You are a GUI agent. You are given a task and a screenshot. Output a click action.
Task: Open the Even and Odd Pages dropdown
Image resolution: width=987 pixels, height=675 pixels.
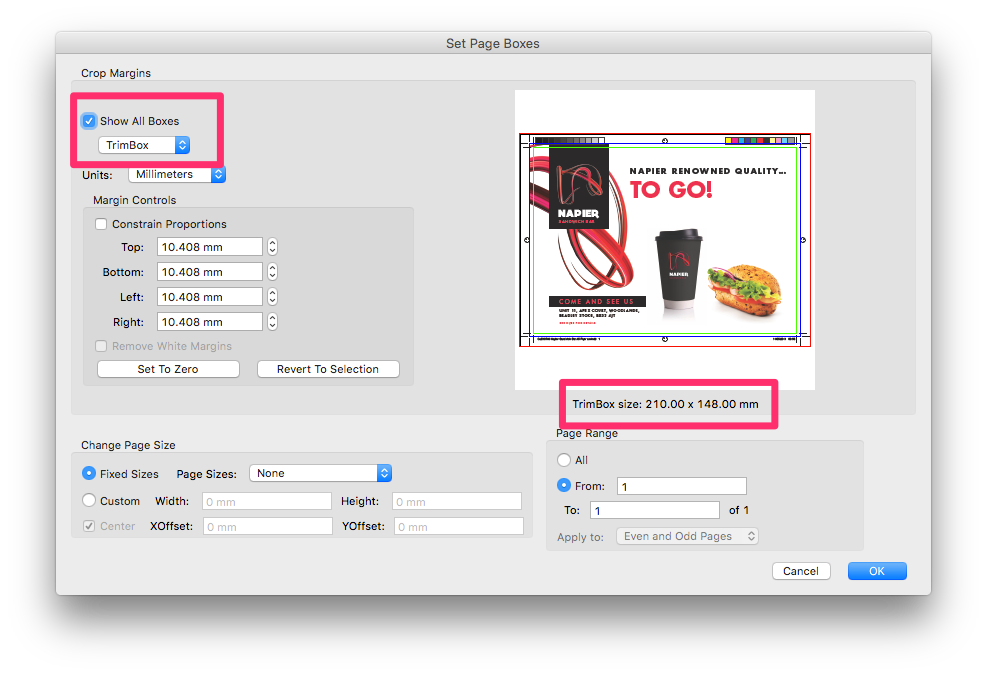click(687, 535)
